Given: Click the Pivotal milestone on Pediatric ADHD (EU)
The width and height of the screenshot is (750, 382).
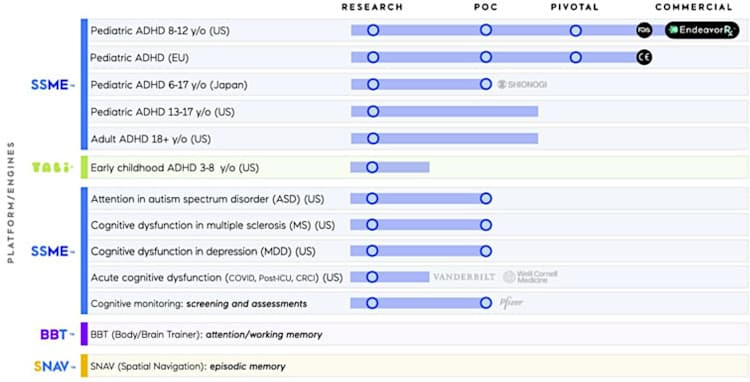Looking at the screenshot, I should (x=575, y=57).
